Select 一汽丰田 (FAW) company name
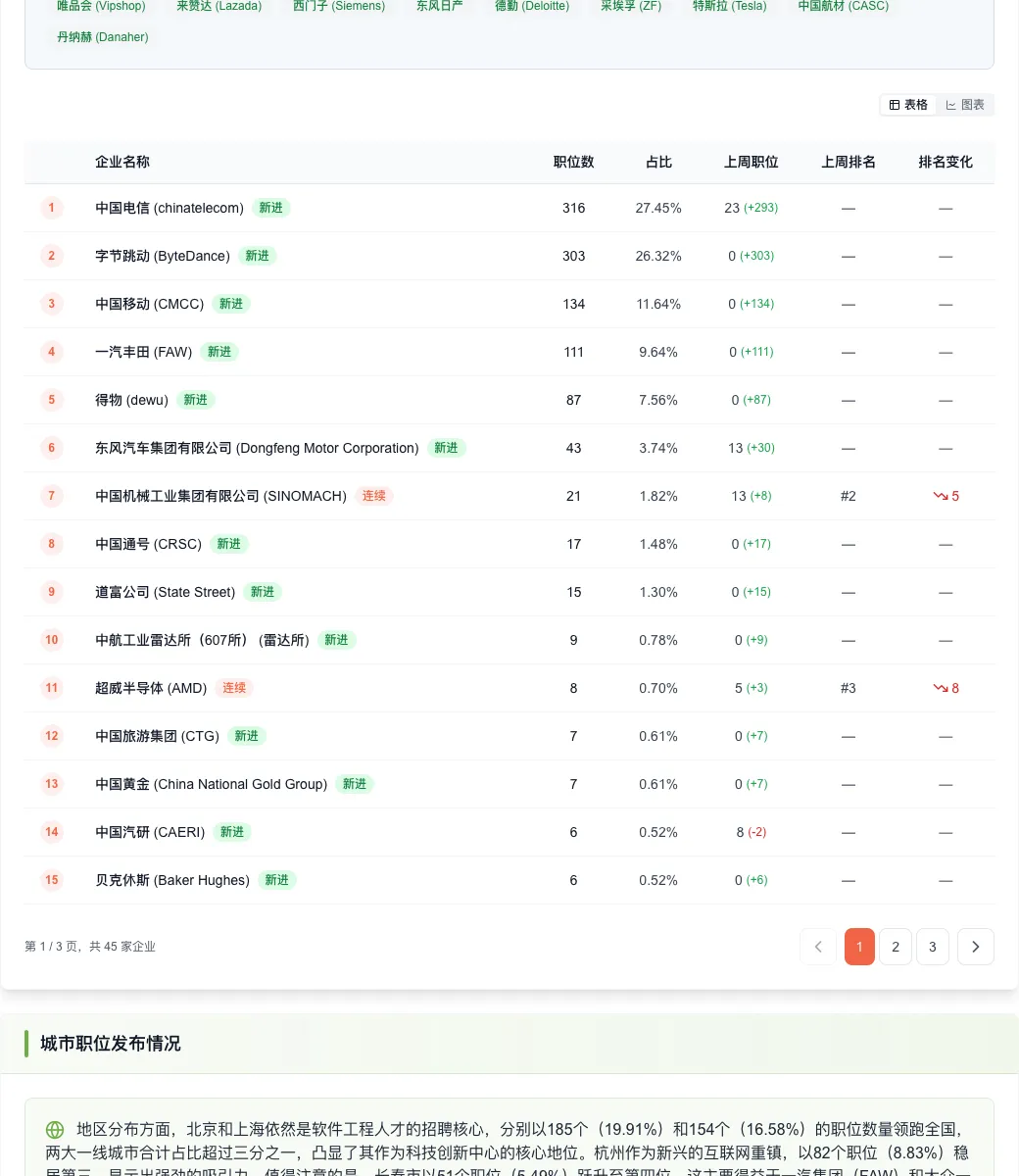Viewport: 1019px width, 1176px height. click(144, 352)
